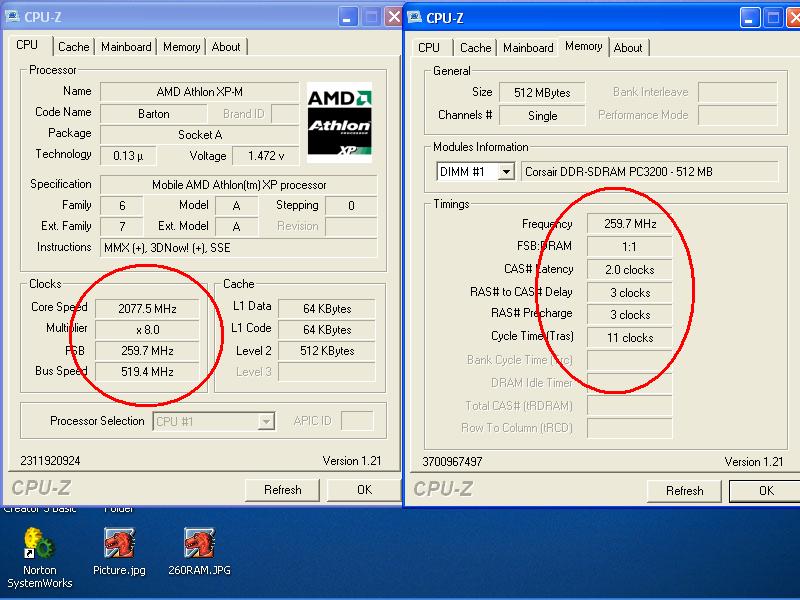Click OK in the left CPU-Z window

[364, 490]
